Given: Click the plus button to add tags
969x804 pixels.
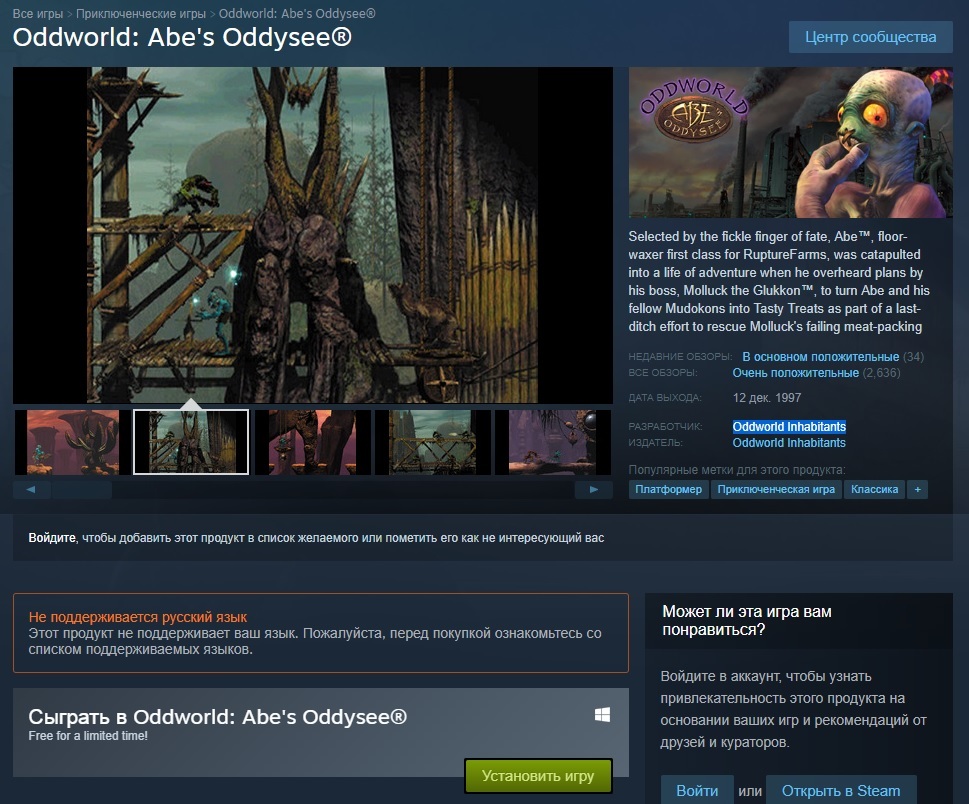Looking at the screenshot, I should [918, 489].
